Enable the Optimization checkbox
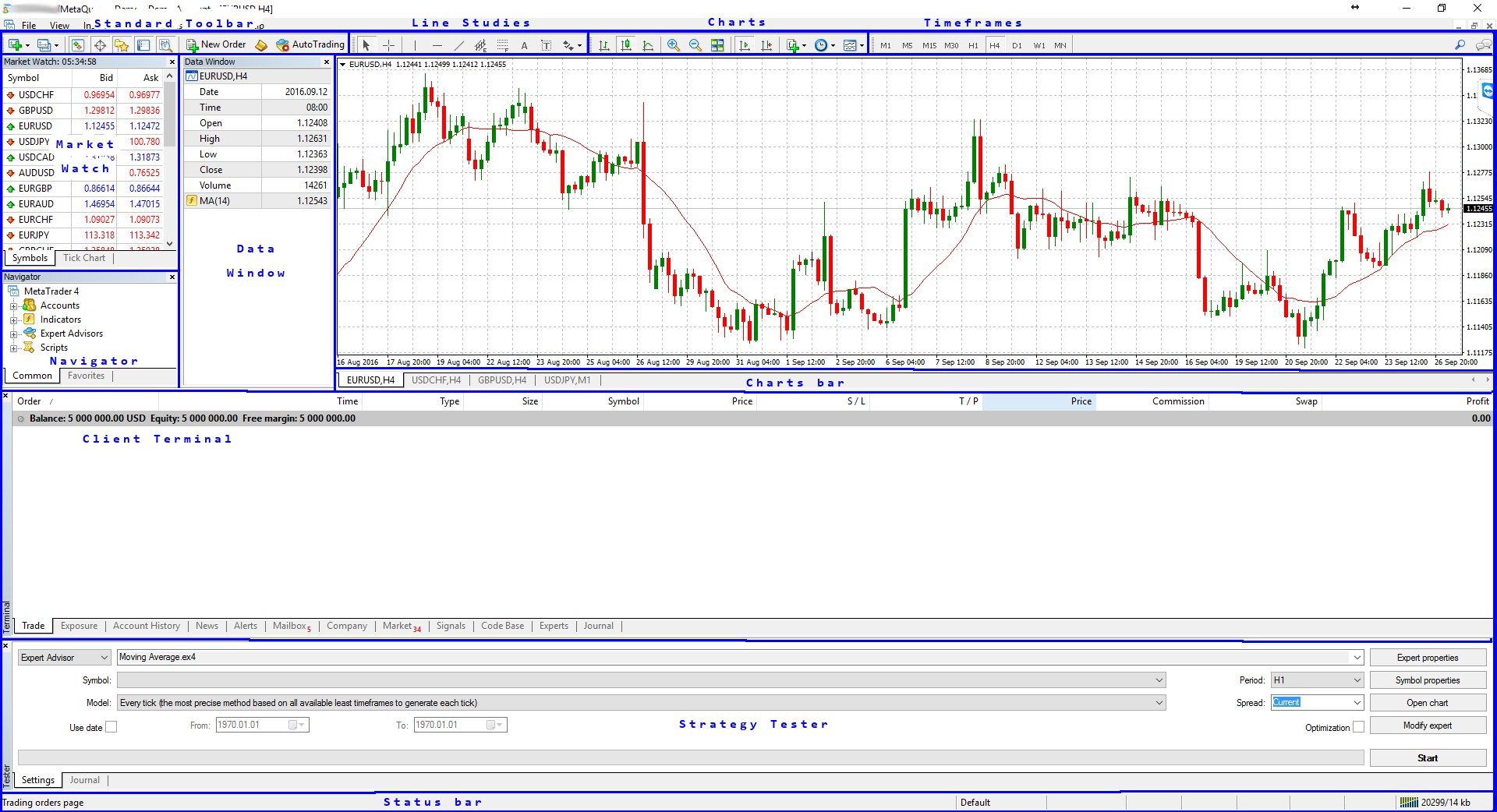 click(x=1358, y=727)
